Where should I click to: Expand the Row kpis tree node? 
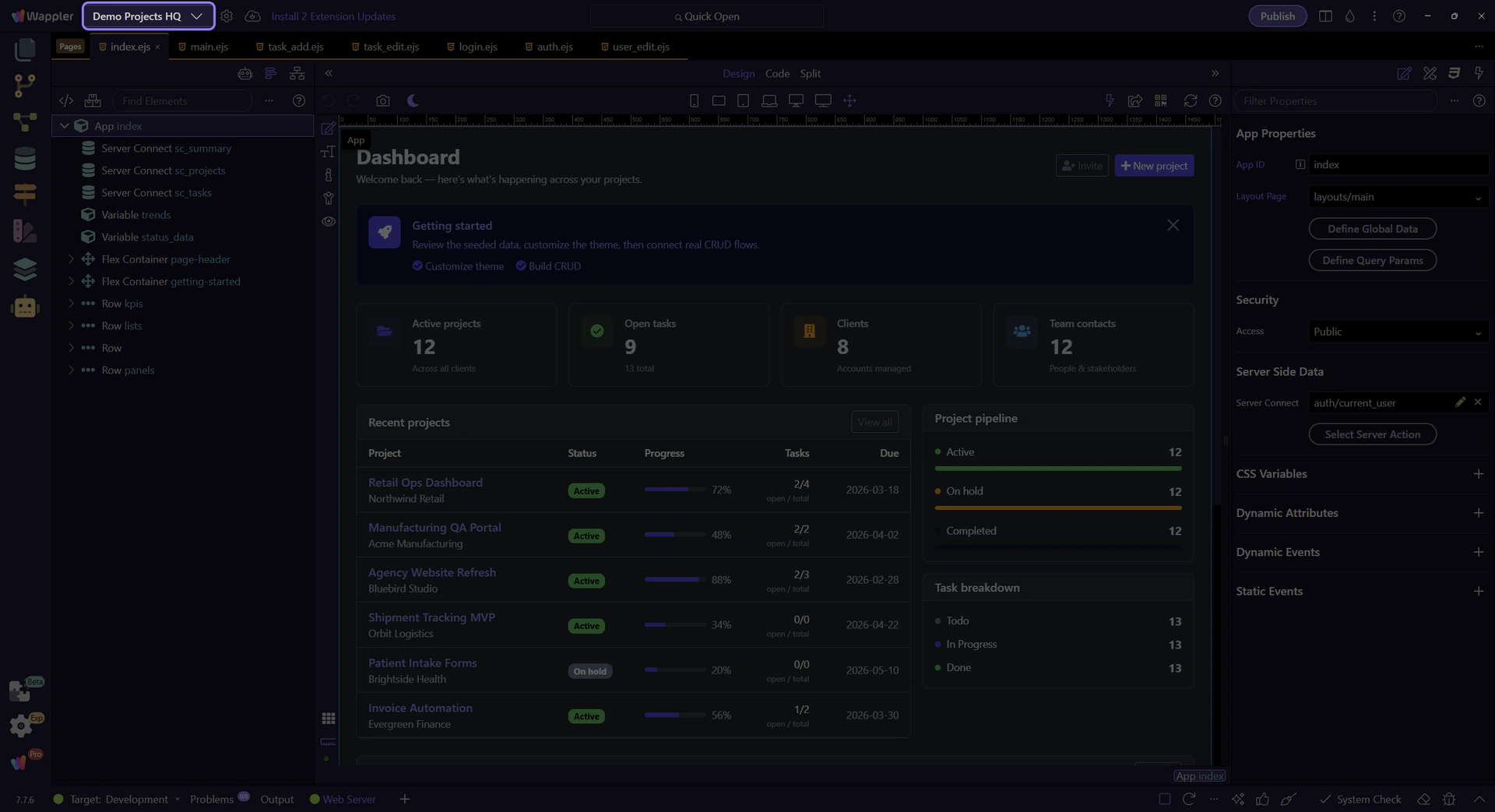(71, 304)
